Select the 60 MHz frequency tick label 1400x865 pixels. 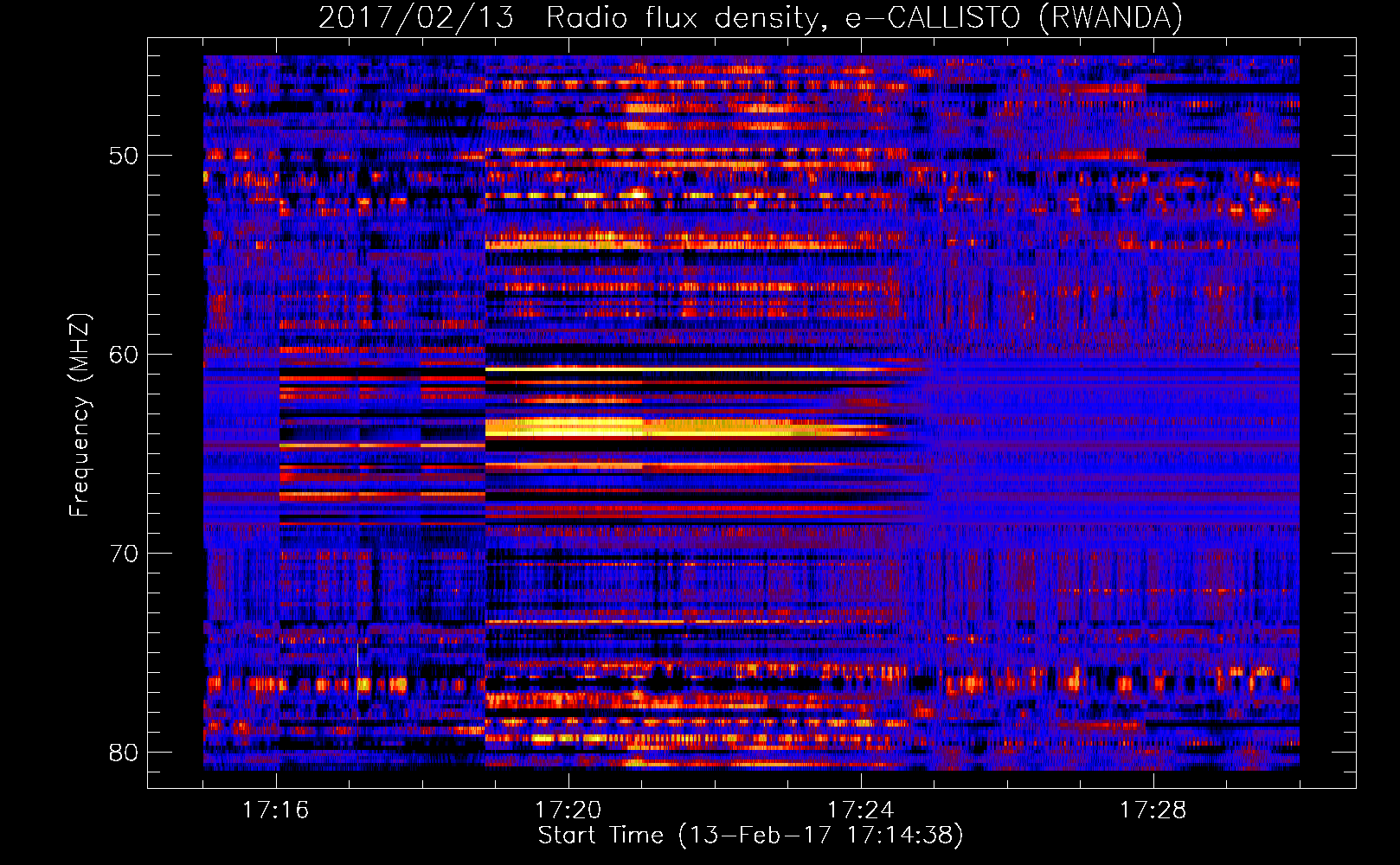click(124, 355)
